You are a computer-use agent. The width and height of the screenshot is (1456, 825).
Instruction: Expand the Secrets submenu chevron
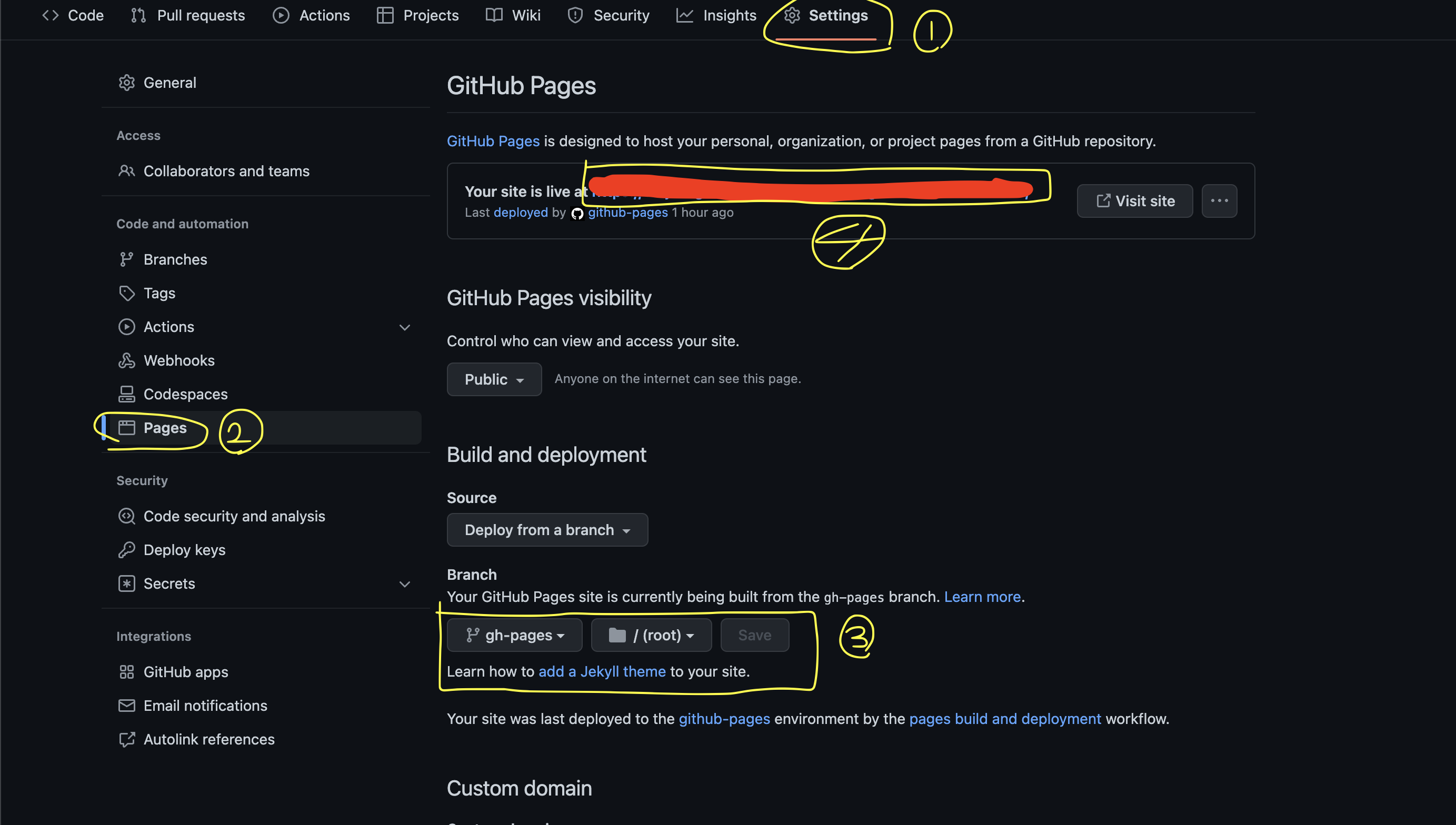405,584
